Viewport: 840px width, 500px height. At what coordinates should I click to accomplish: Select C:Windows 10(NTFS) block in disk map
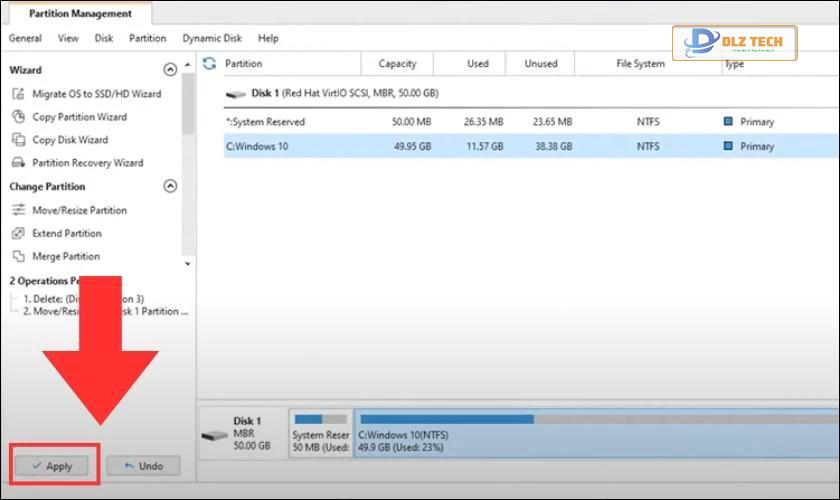[596, 433]
